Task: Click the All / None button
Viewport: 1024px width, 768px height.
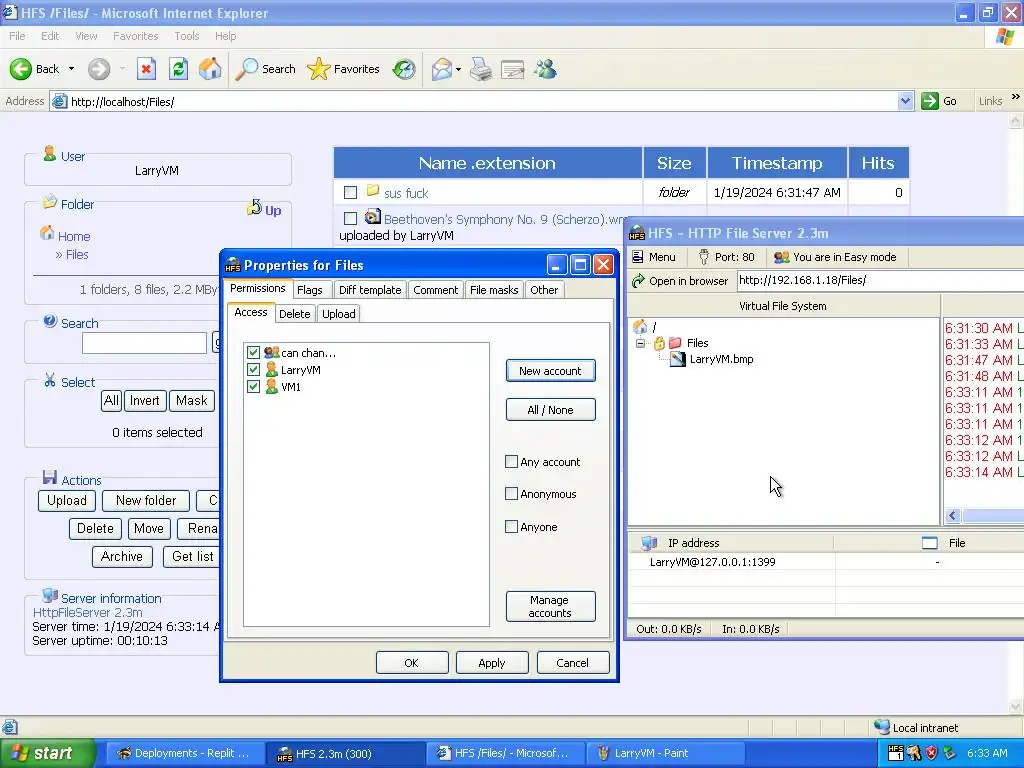Action: pyautogui.click(x=551, y=409)
